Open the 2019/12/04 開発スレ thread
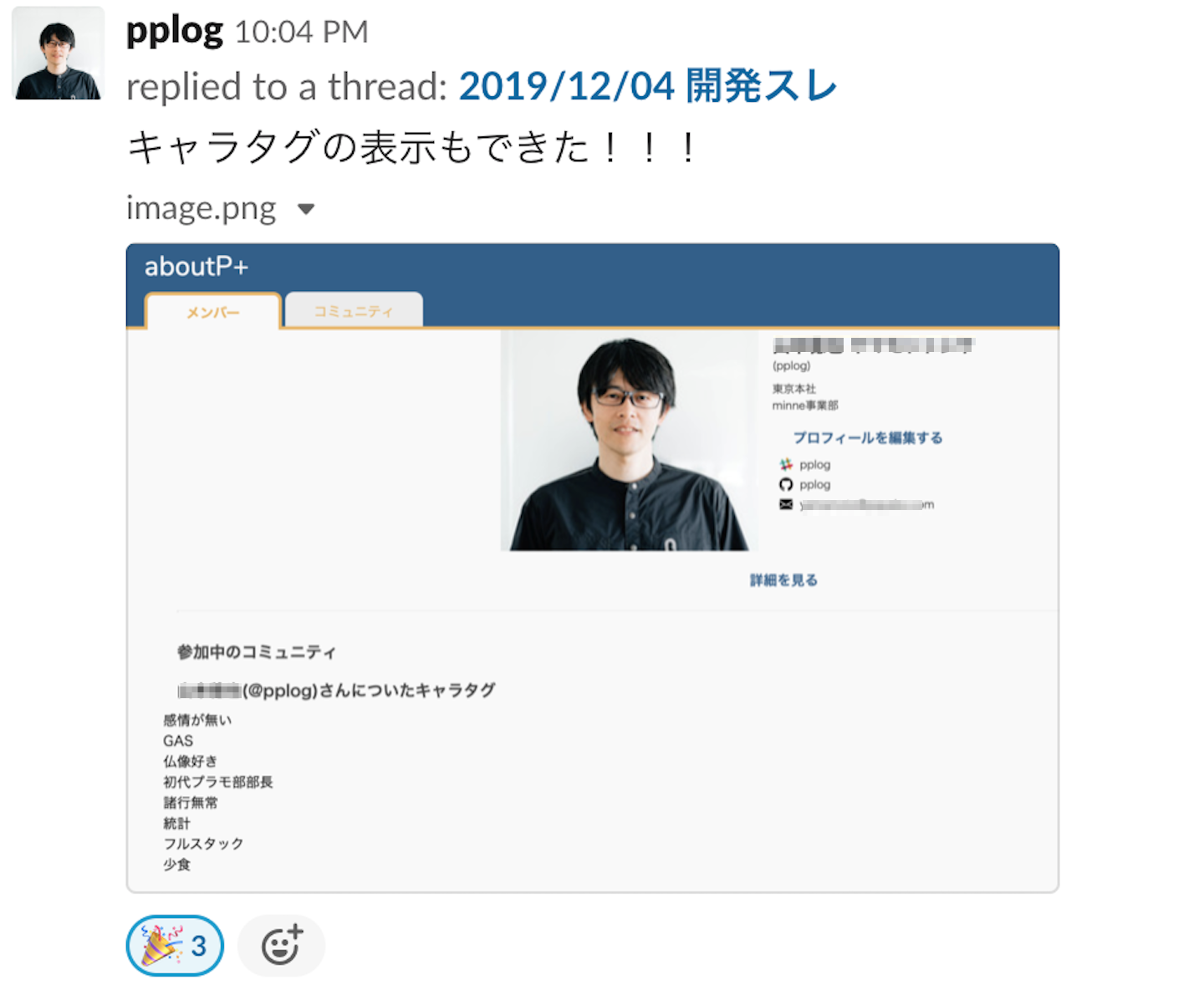The height and width of the screenshot is (985, 1204). click(648, 86)
